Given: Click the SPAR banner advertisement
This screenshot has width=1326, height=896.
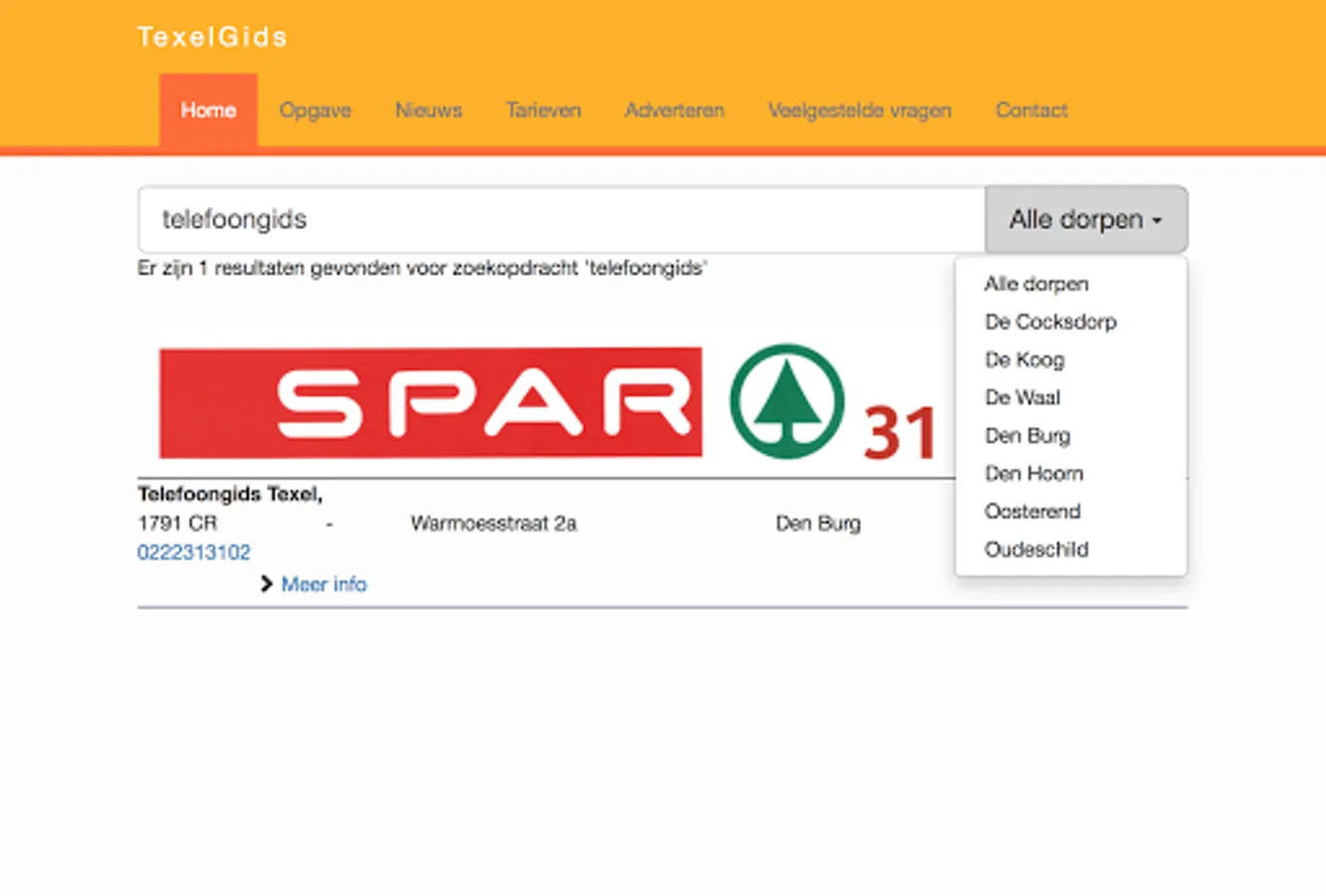Looking at the screenshot, I should pos(548,402).
